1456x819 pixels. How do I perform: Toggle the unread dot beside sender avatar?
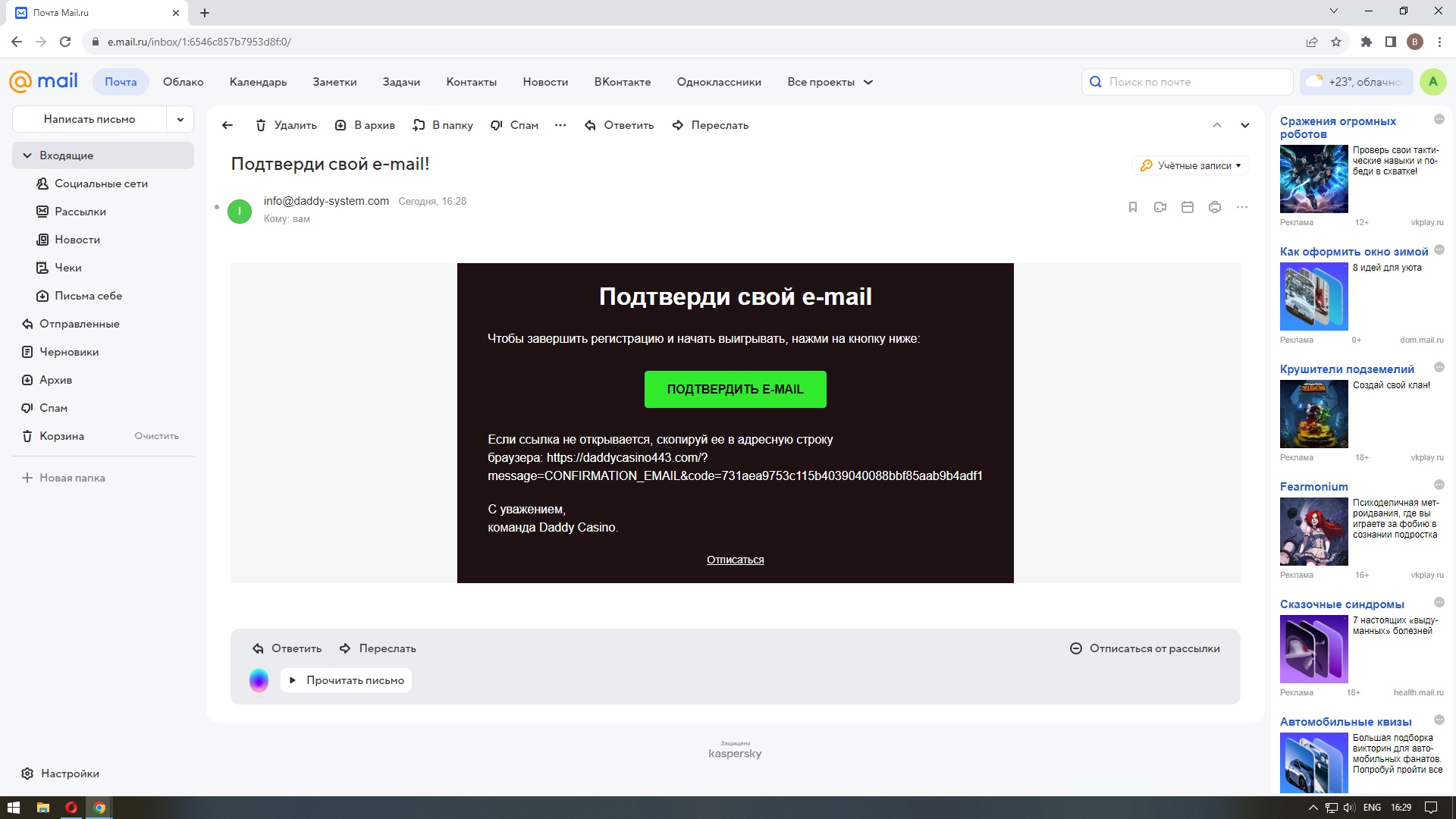coord(217,207)
